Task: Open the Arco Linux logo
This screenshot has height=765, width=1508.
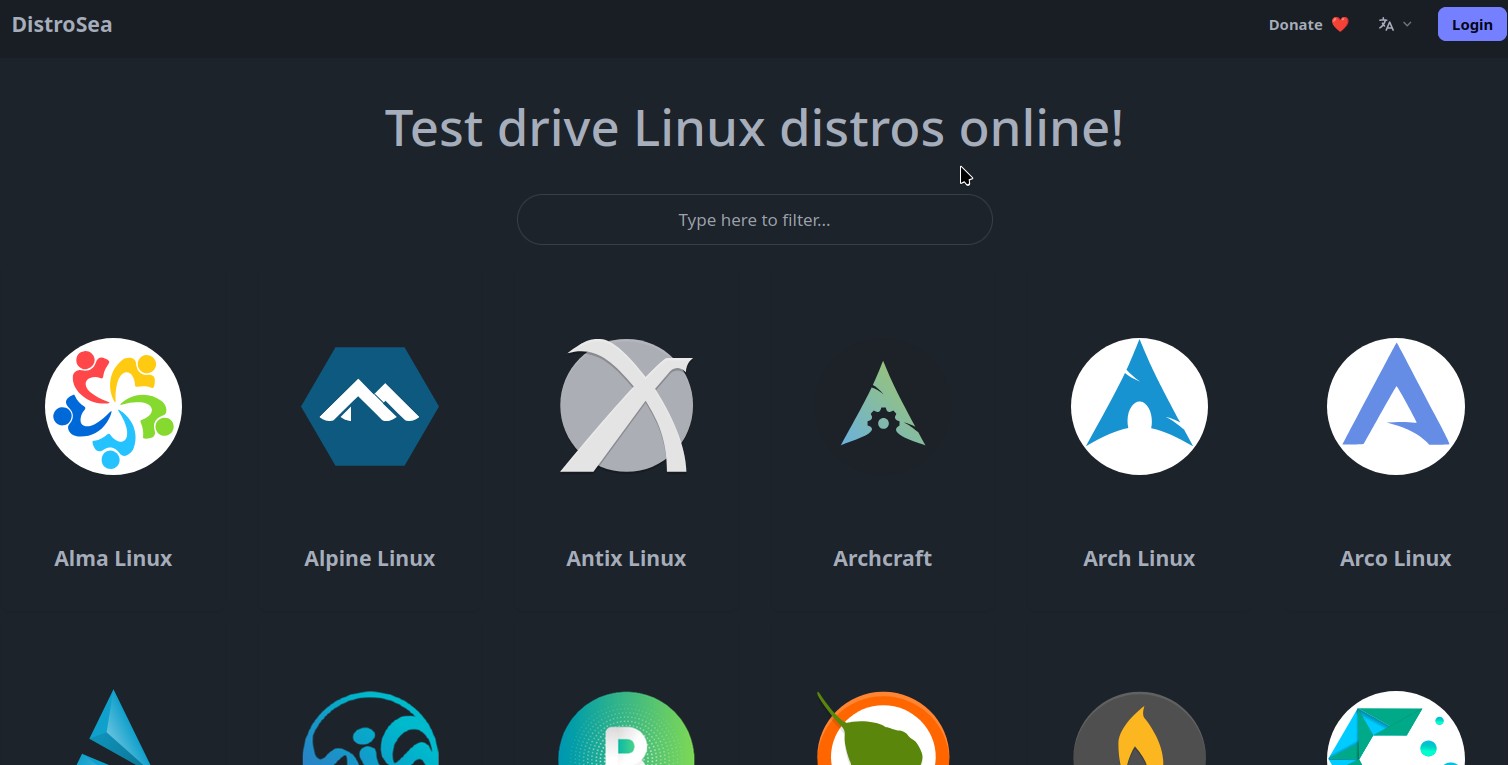Action: click(x=1395, y=406)
